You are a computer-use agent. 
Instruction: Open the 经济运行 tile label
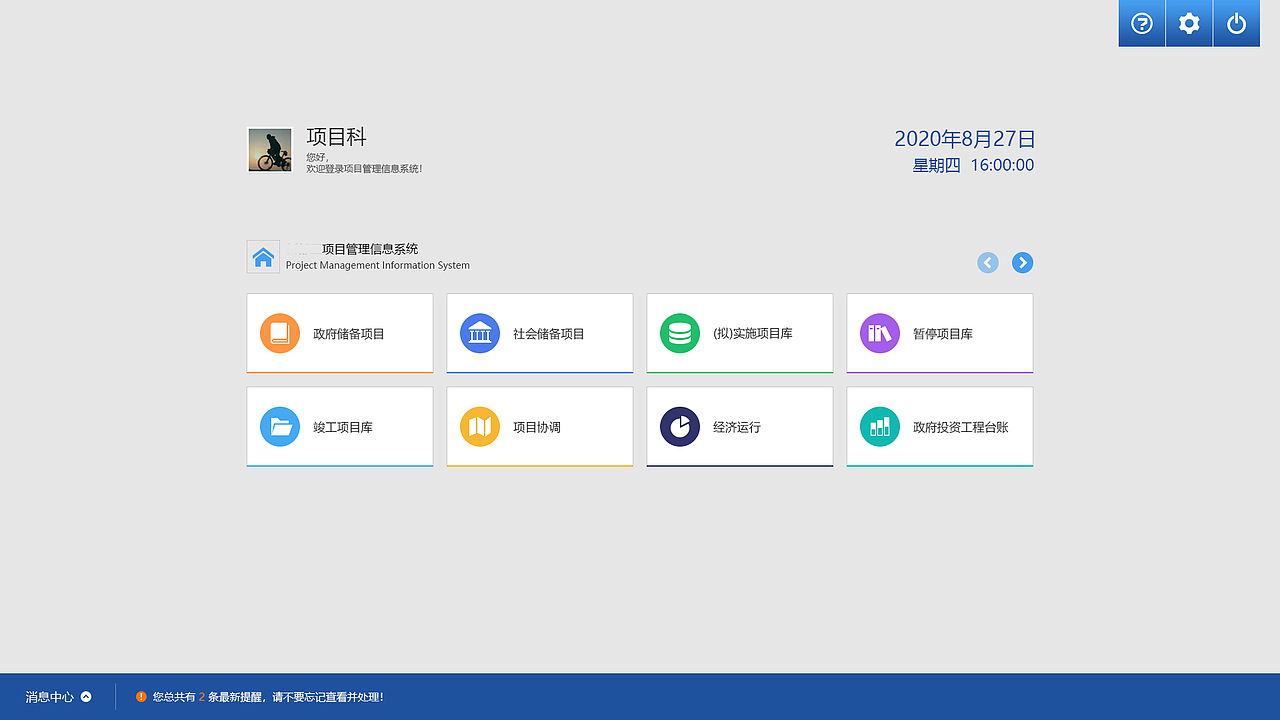737,427
